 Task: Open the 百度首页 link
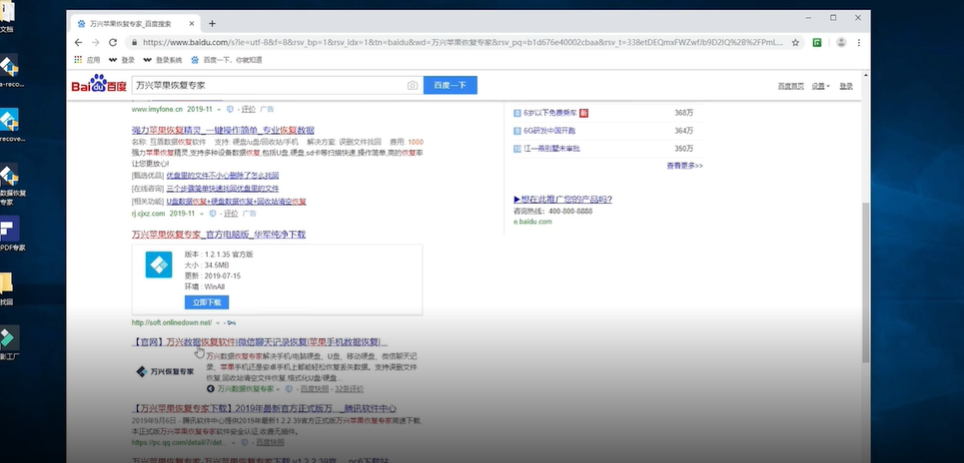point(791,86)
